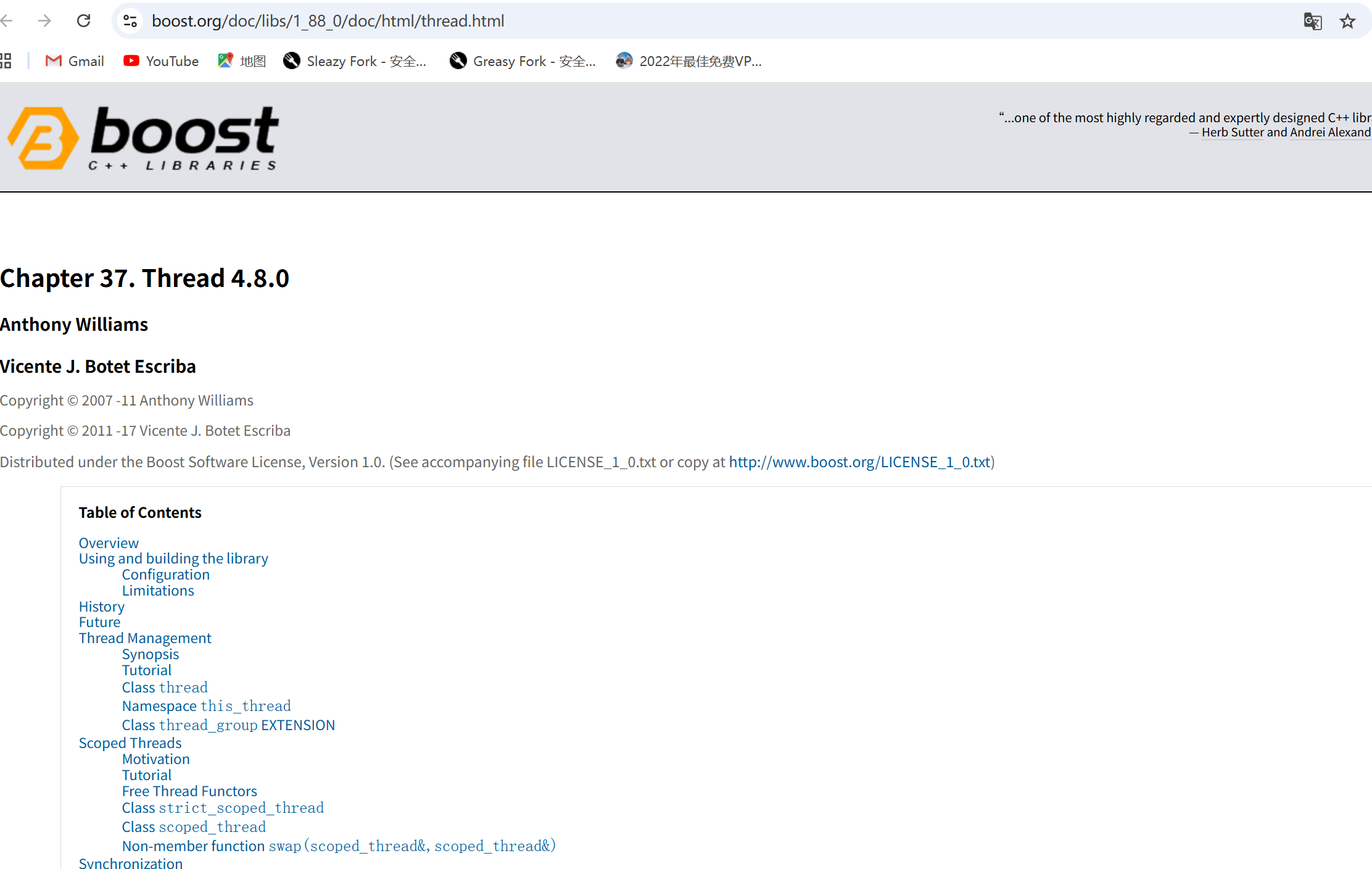Click the Table of Contents heading
Screen dimensions: 1372x869
[140, 513]
